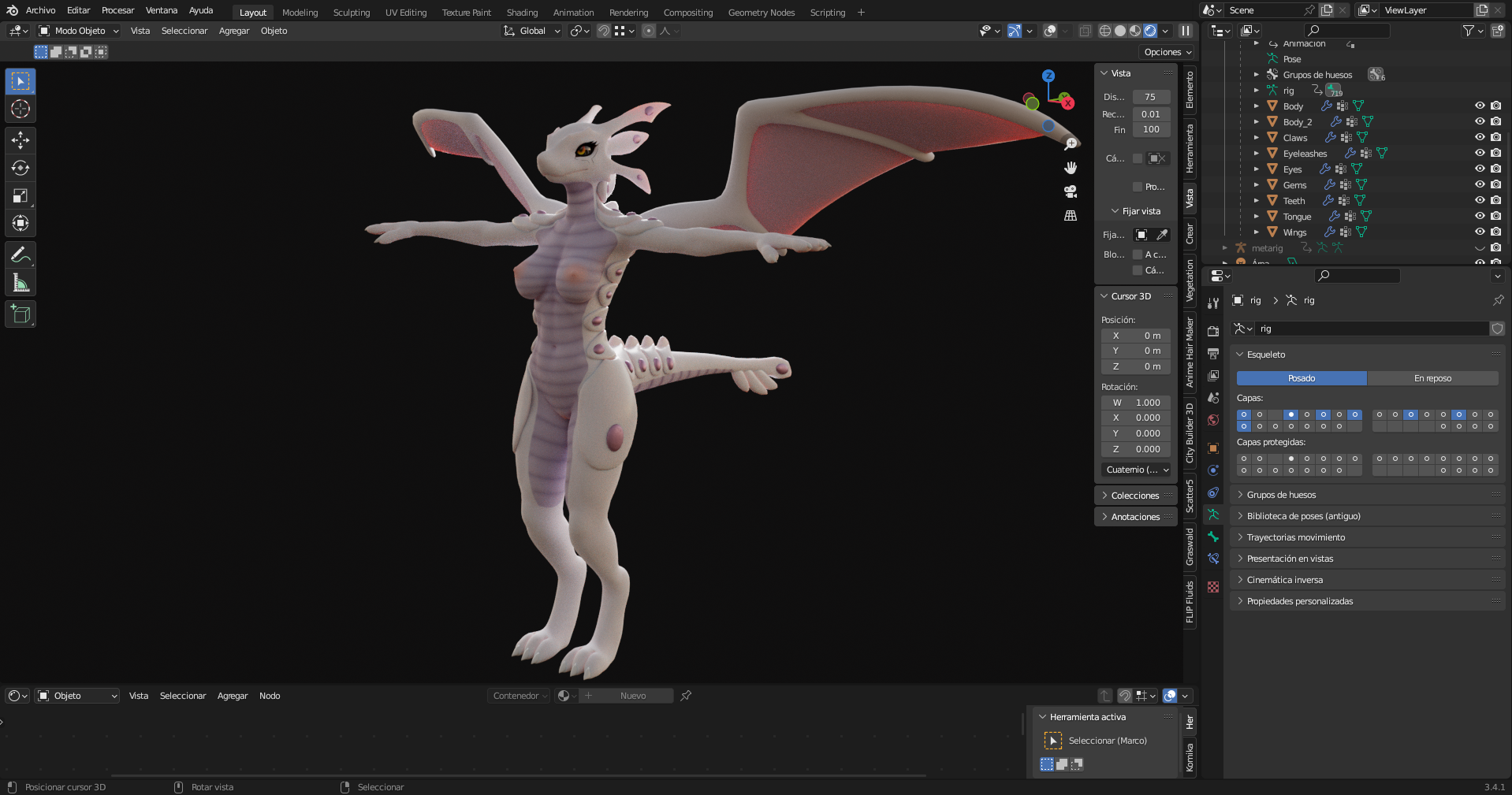
Task: Select the Measure ruler tool
Action: click(20, 282)
